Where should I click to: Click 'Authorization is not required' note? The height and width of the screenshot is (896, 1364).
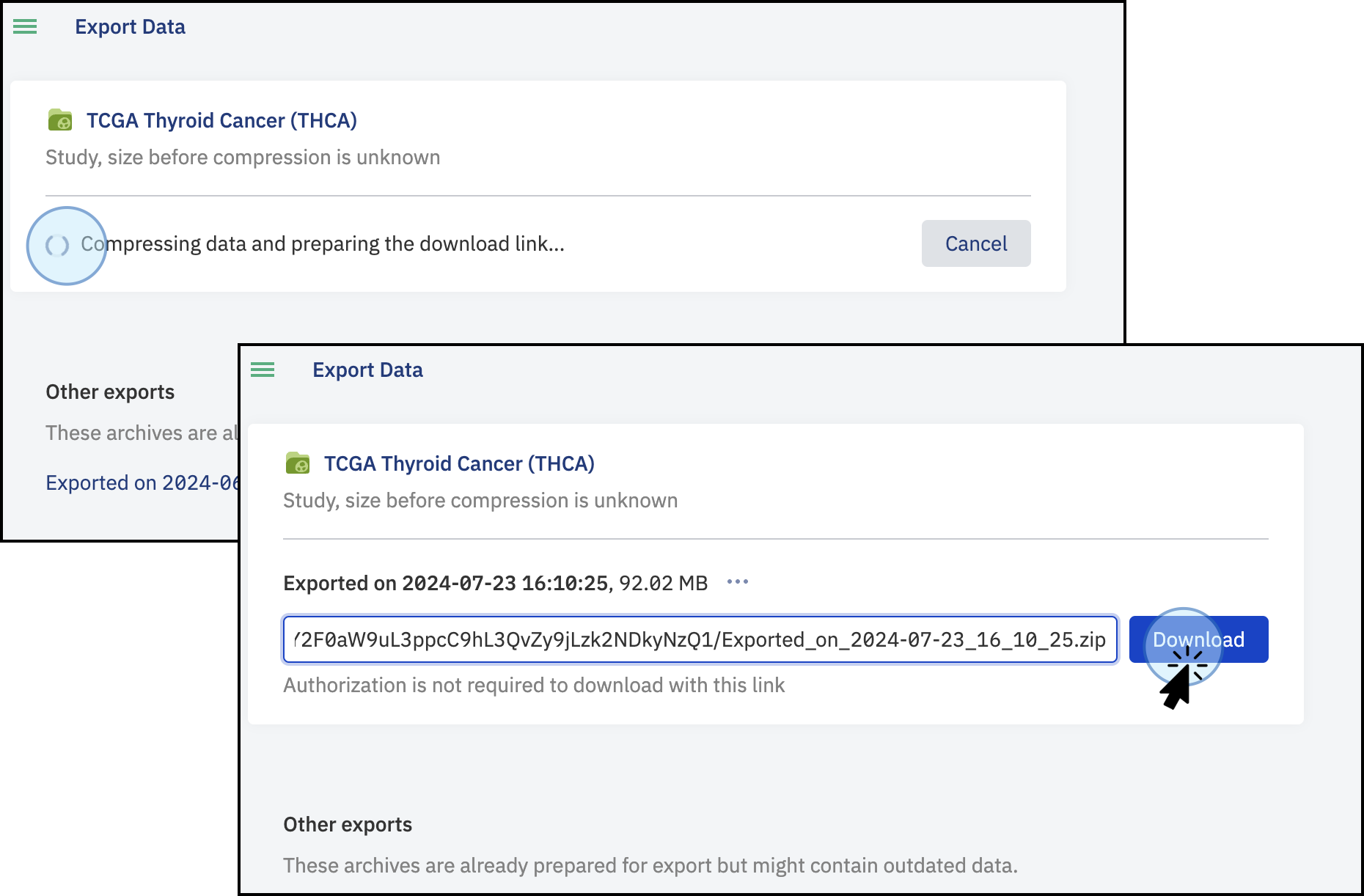pyautogui.click(x=534, y=685)
